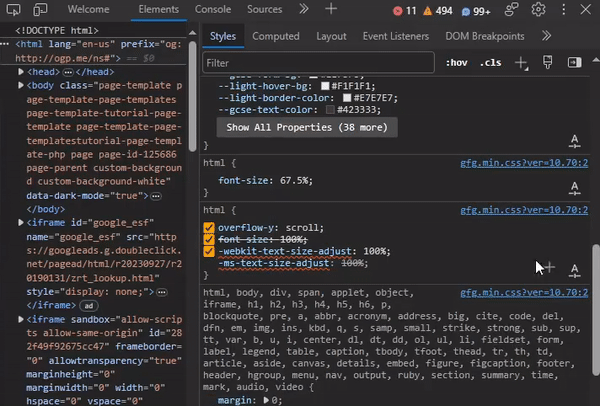Toggle rendering emulation brush icon

(548, 62)
